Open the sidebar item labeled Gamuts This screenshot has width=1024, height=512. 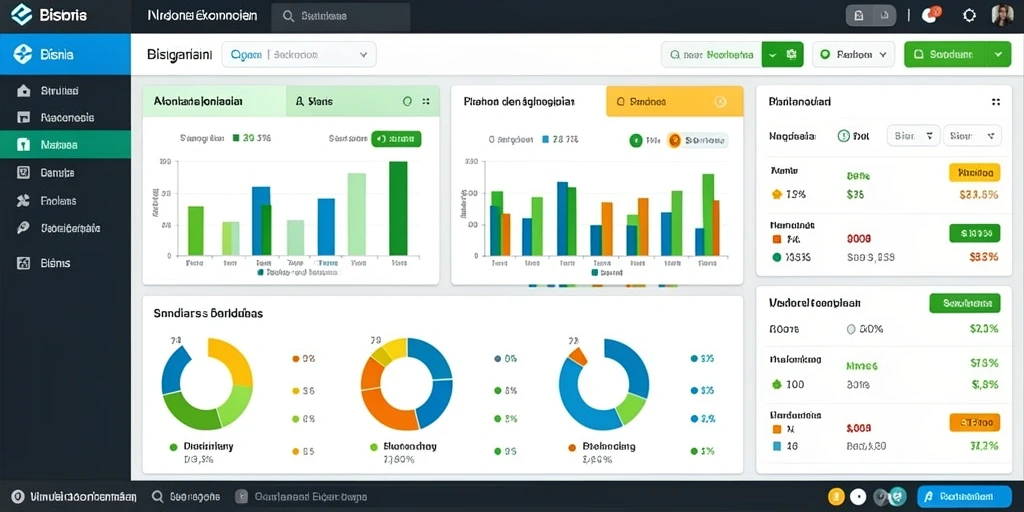[65, 173]
